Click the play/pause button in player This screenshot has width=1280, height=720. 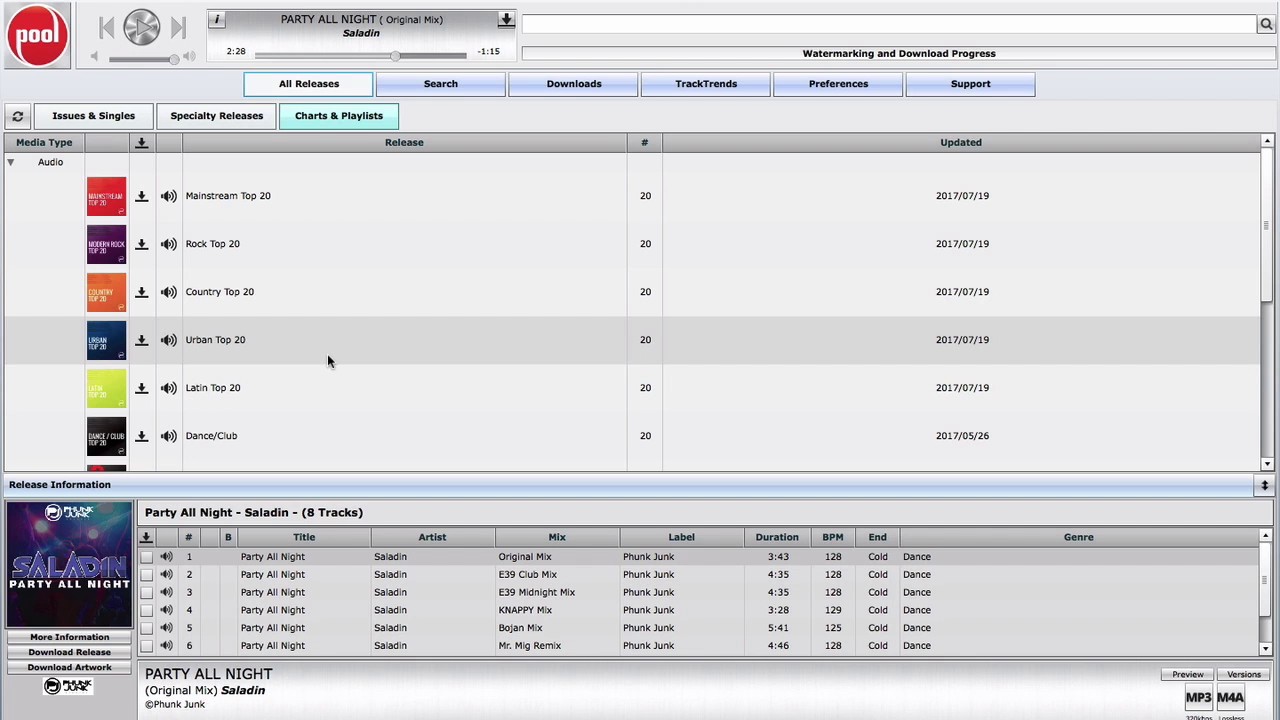click(x=142, y=28)
